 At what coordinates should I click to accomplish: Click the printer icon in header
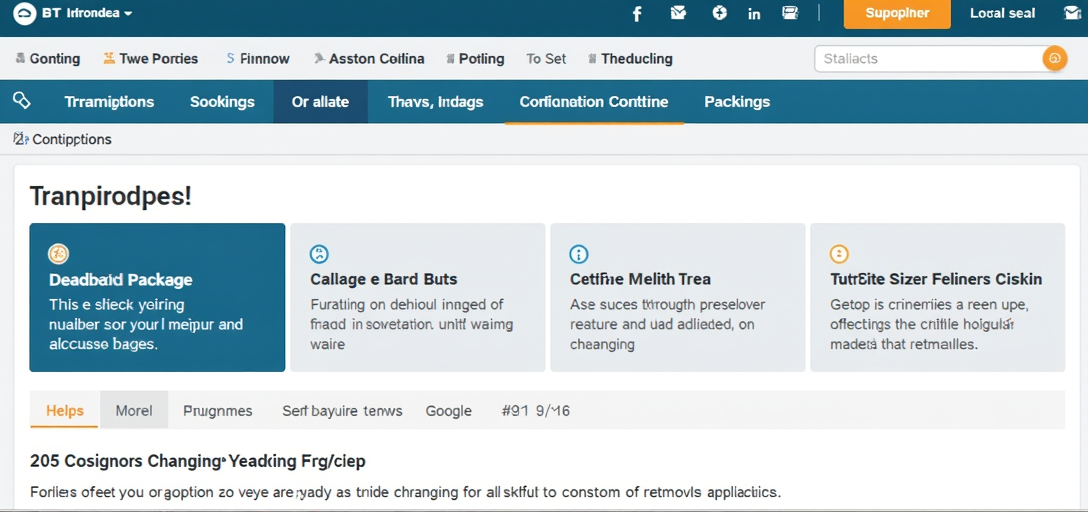pos(790,12)
